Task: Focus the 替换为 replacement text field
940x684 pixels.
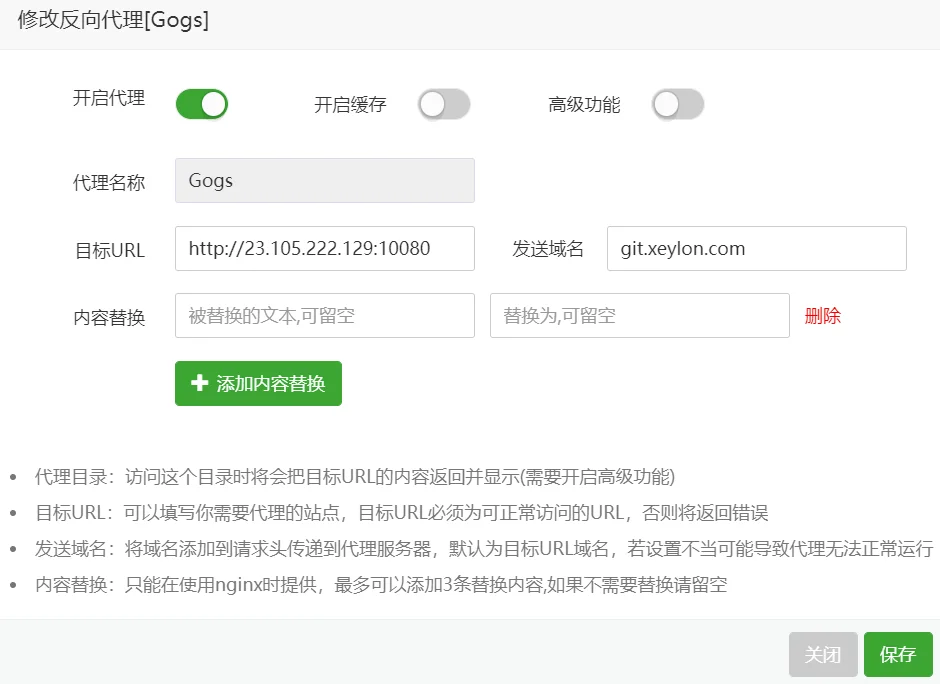Action: point(639,315)
